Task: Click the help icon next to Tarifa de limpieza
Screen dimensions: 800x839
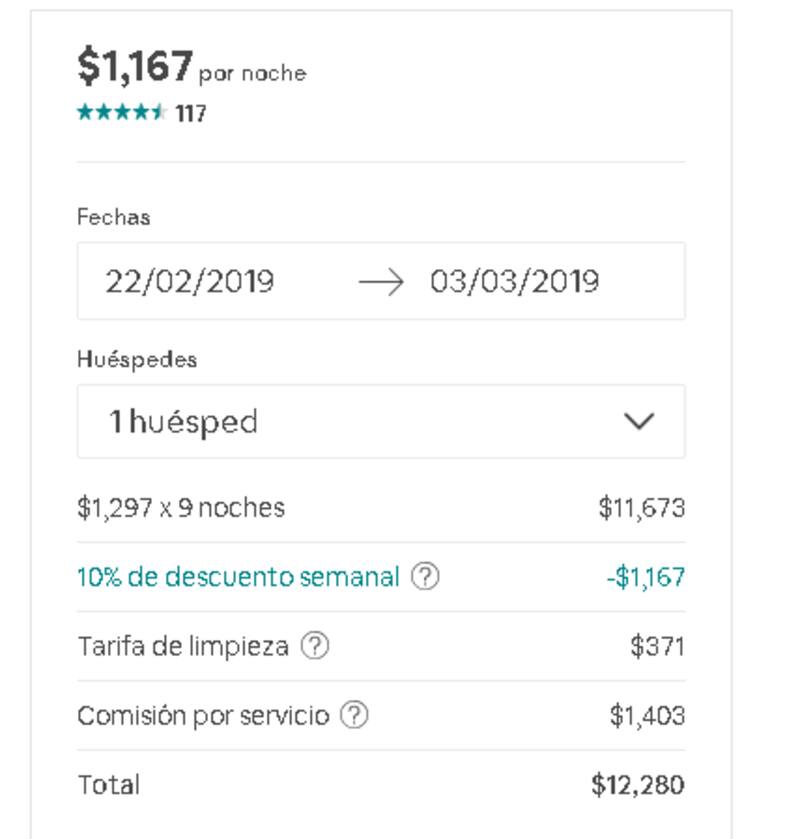Action: (315, 646)
